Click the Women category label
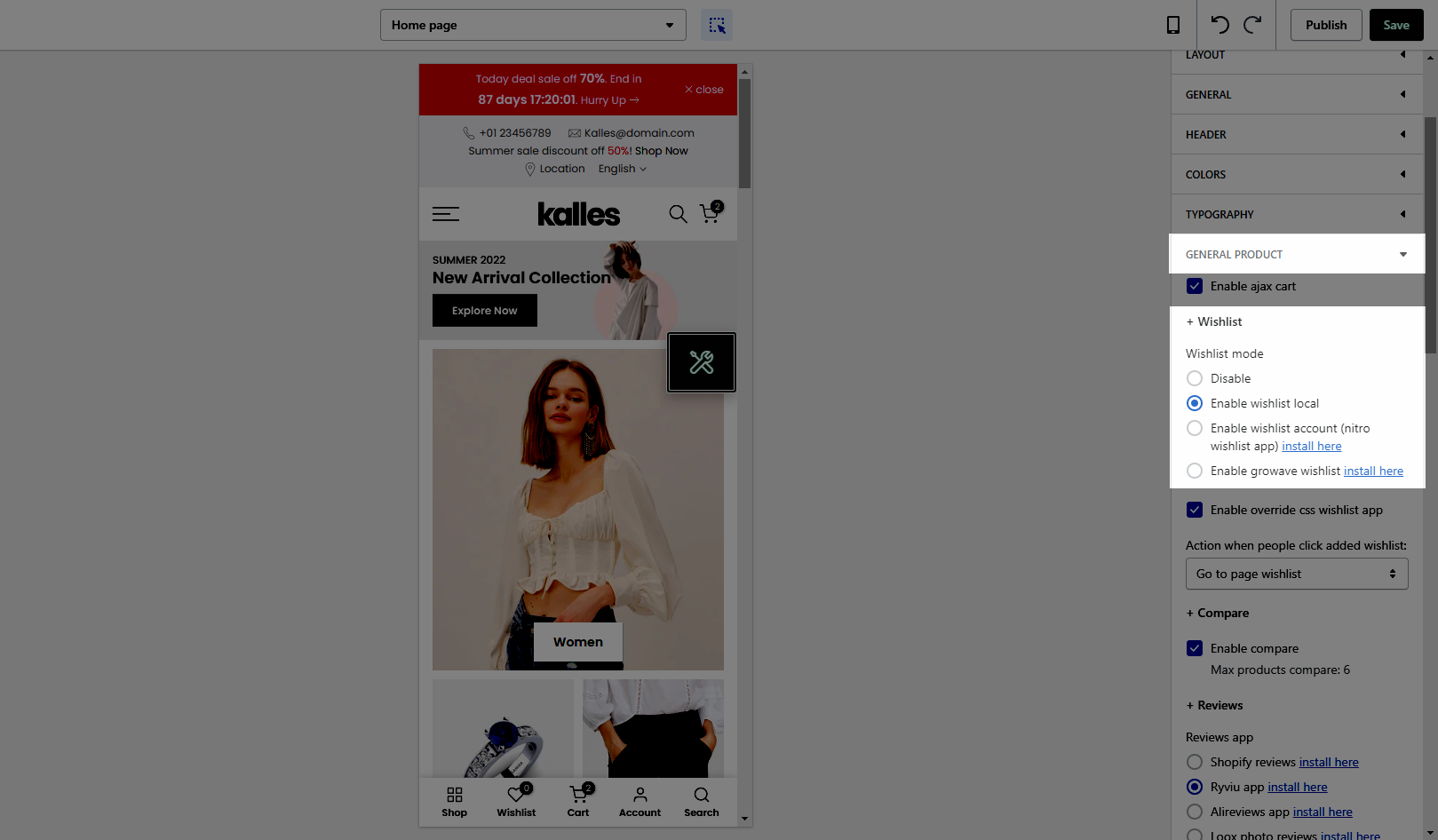Viewport: 1438px width, 840px height. coord(578,642)
